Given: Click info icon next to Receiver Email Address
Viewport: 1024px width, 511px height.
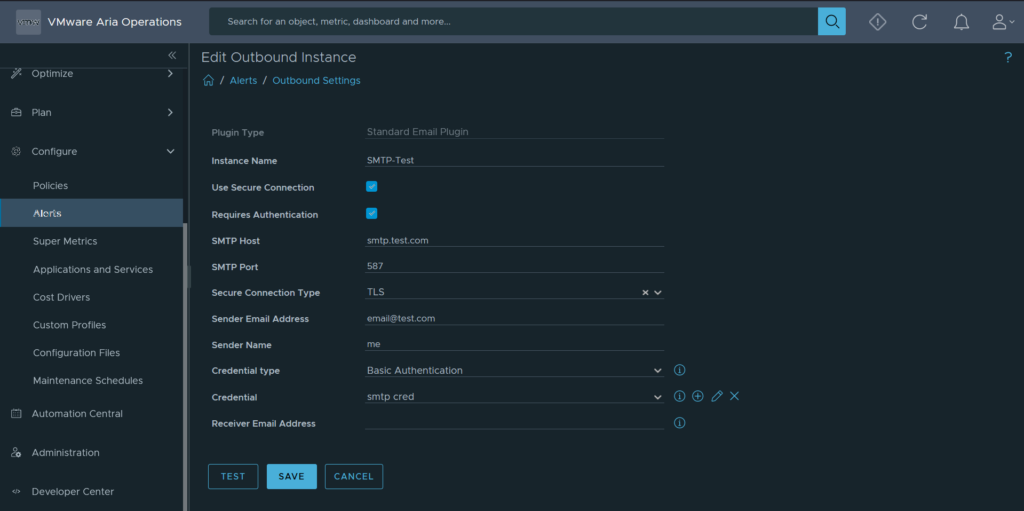Looking at the screenshot, I should pyautogui.click(x=679, y=423).
